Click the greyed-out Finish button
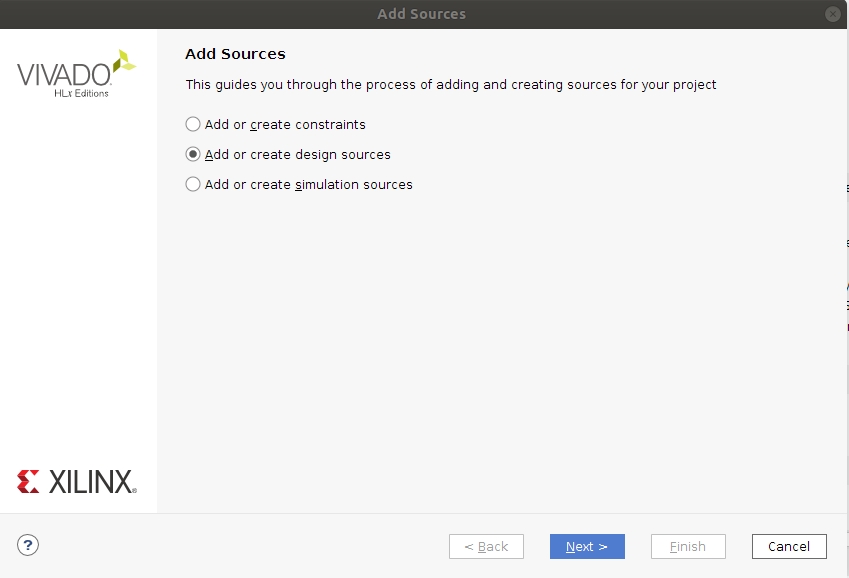849x578 pixels. 688,546
